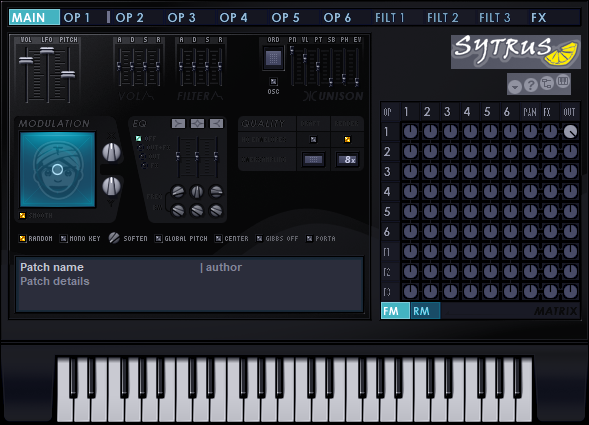589x425 pixels.
Task: Toggle the Smooth modulation checkbox
Action: pyautogui.click(x=23, y=215)
